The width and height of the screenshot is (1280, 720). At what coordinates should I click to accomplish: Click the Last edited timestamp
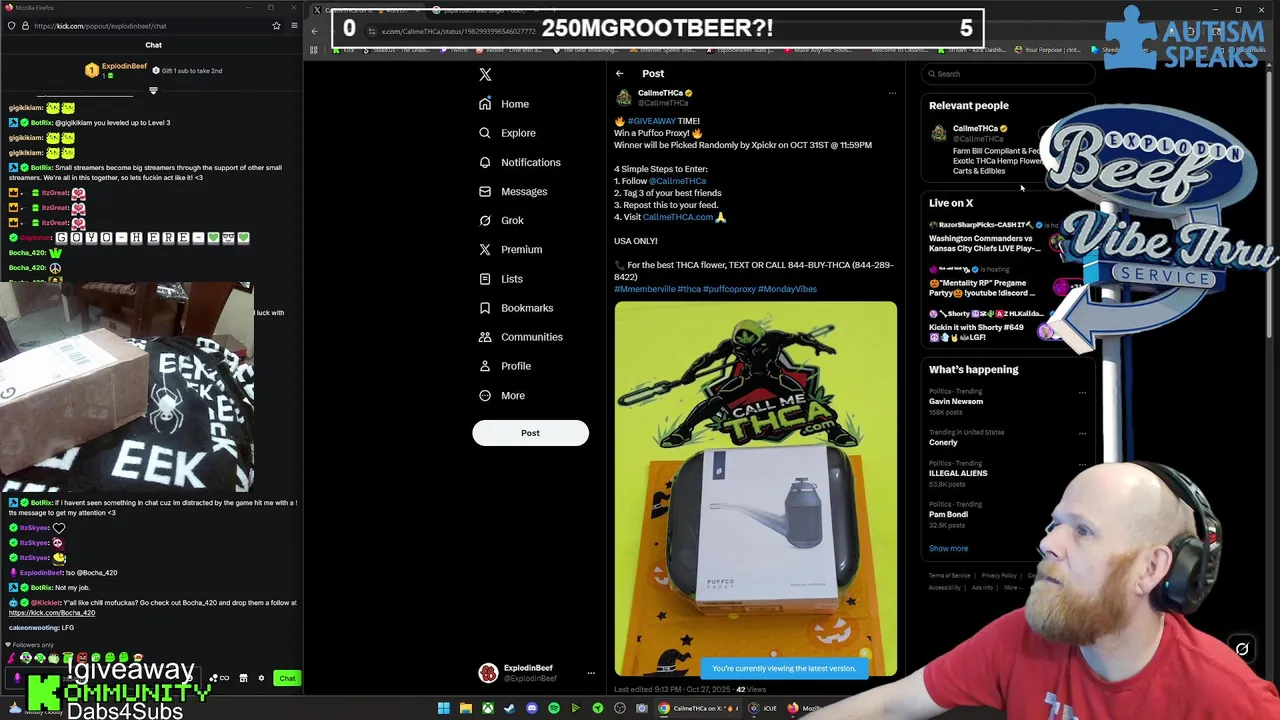pyautogui.click(x=674, y=690)
